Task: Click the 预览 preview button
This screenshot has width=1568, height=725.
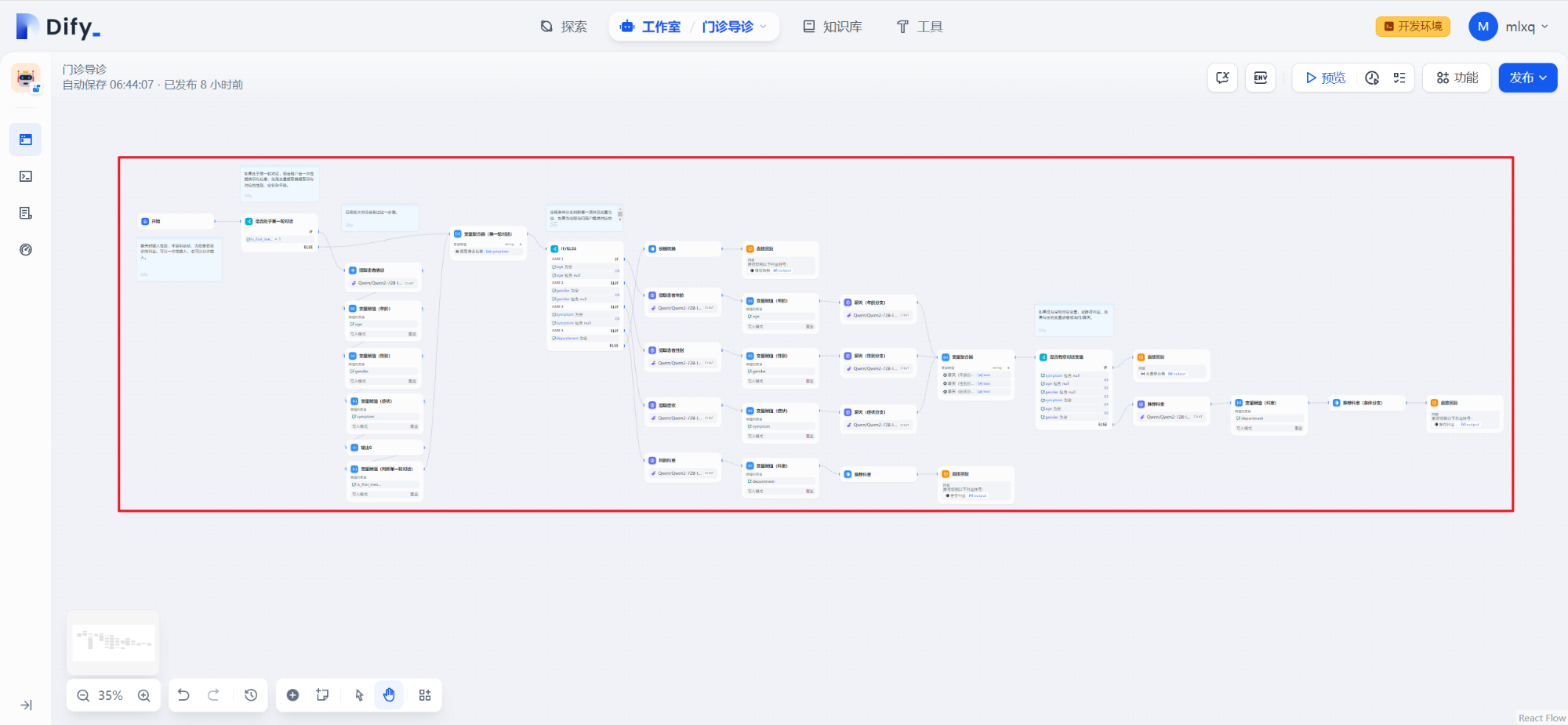Action: point(1324,78)
